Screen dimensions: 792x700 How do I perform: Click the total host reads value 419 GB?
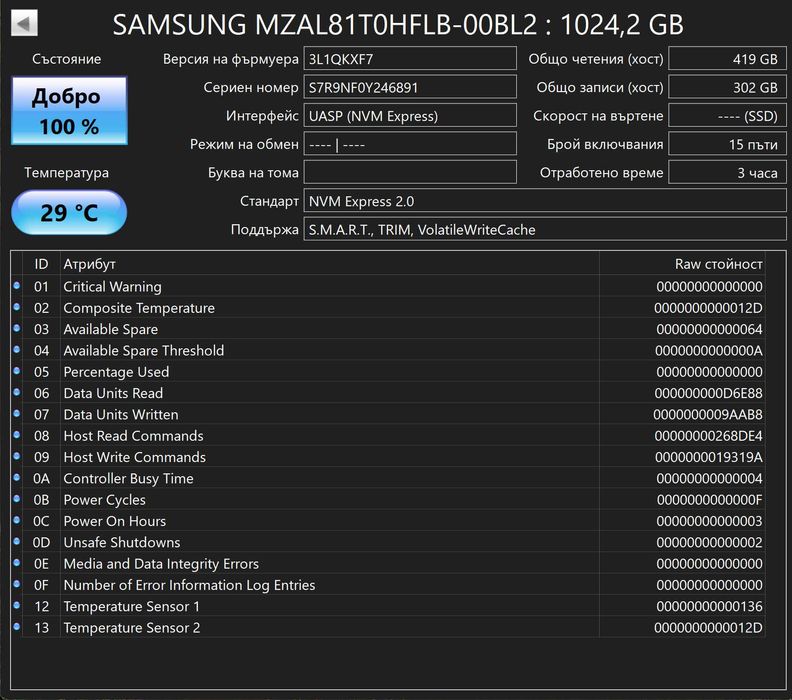point(727,59)
